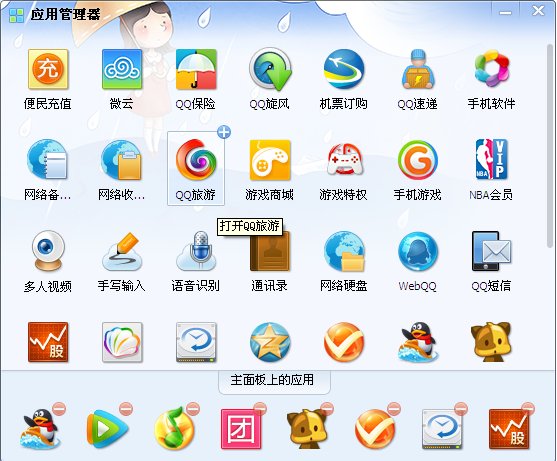The width and height of the screenshot is (557, 461).
Task: Remove Tencent Video from the main panel bar
Action: 126,409
